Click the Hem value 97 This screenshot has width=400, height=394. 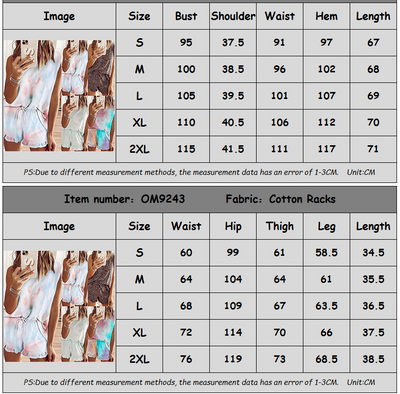click(x=326, y=42)
